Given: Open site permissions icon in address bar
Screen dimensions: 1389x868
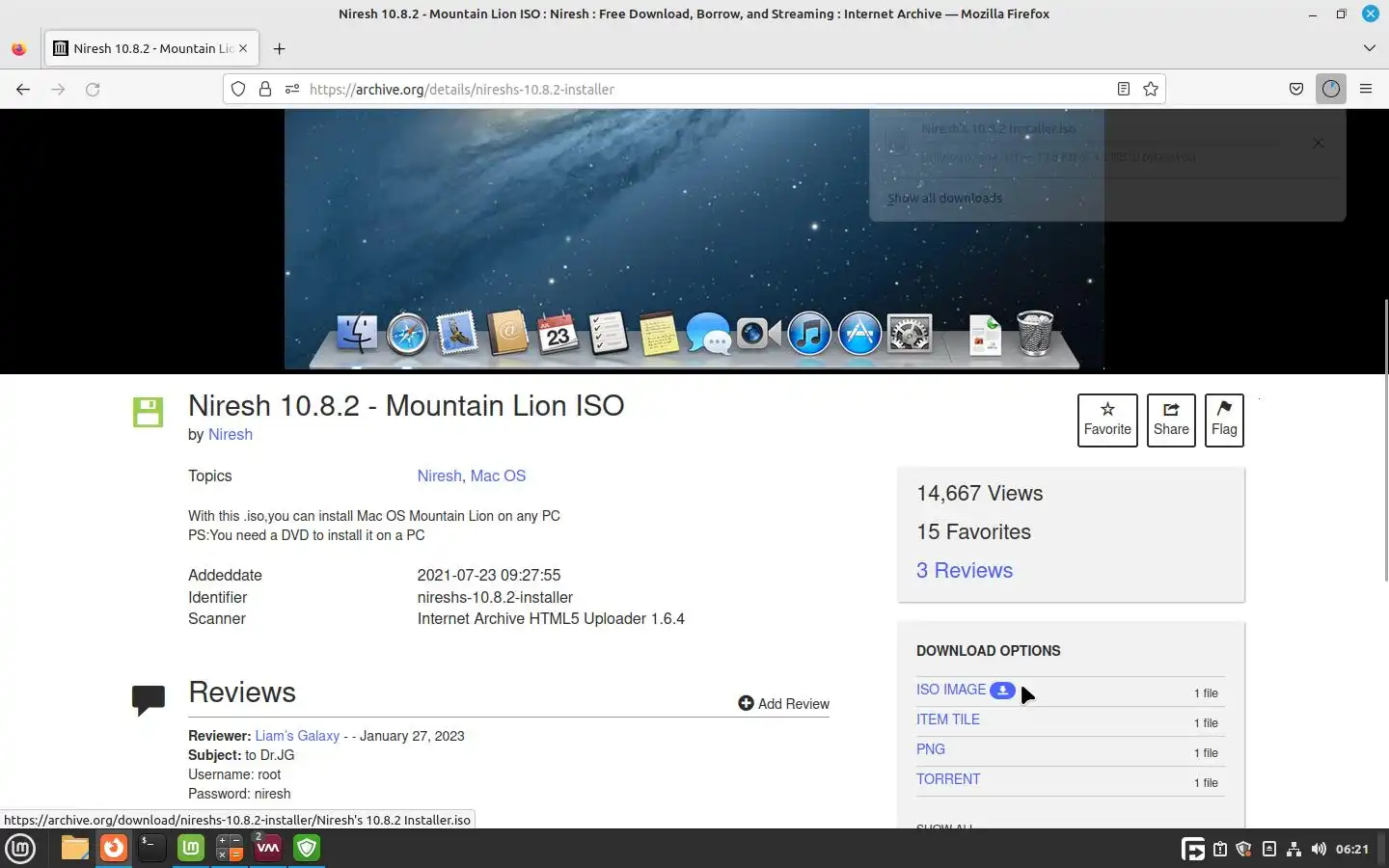Looking at the screenshot, I should click(x=291, y=89).
